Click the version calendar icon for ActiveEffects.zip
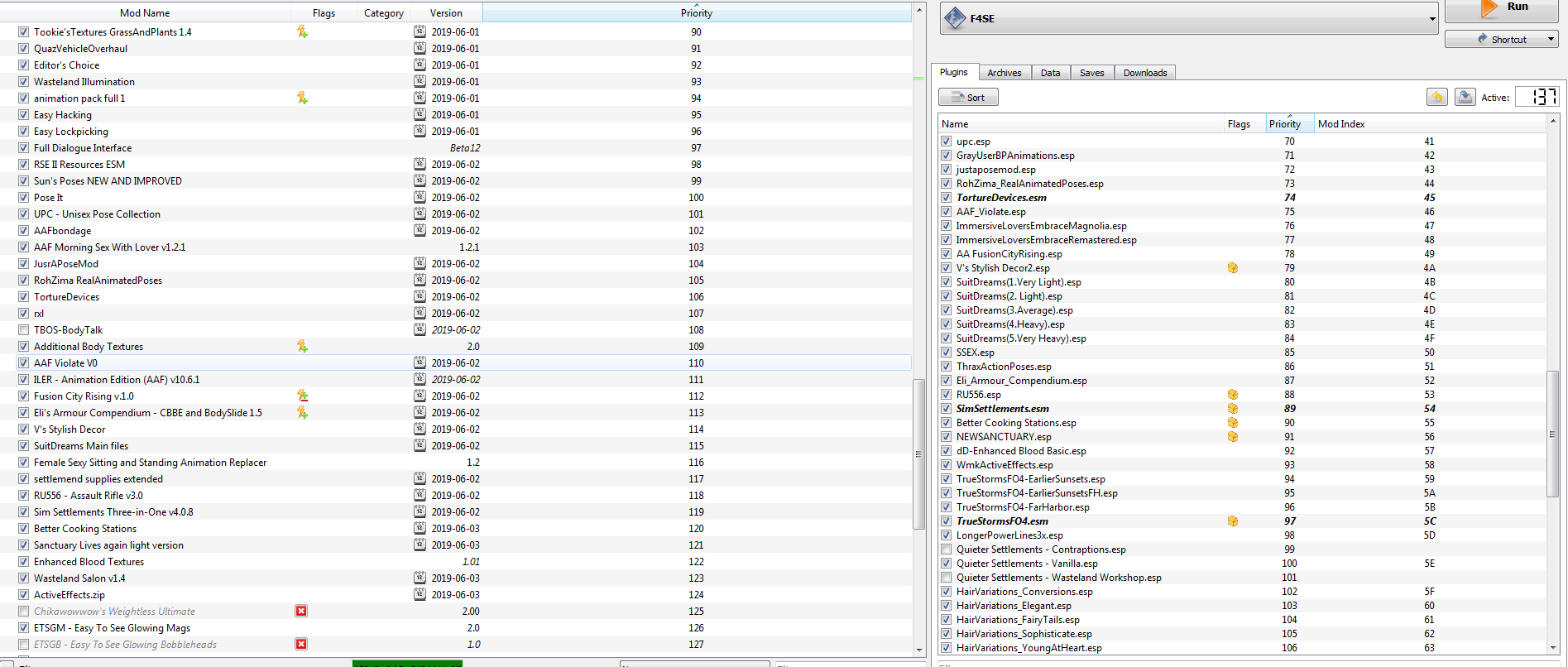This screenshot has width=1568, height=667. click(420, 594)
